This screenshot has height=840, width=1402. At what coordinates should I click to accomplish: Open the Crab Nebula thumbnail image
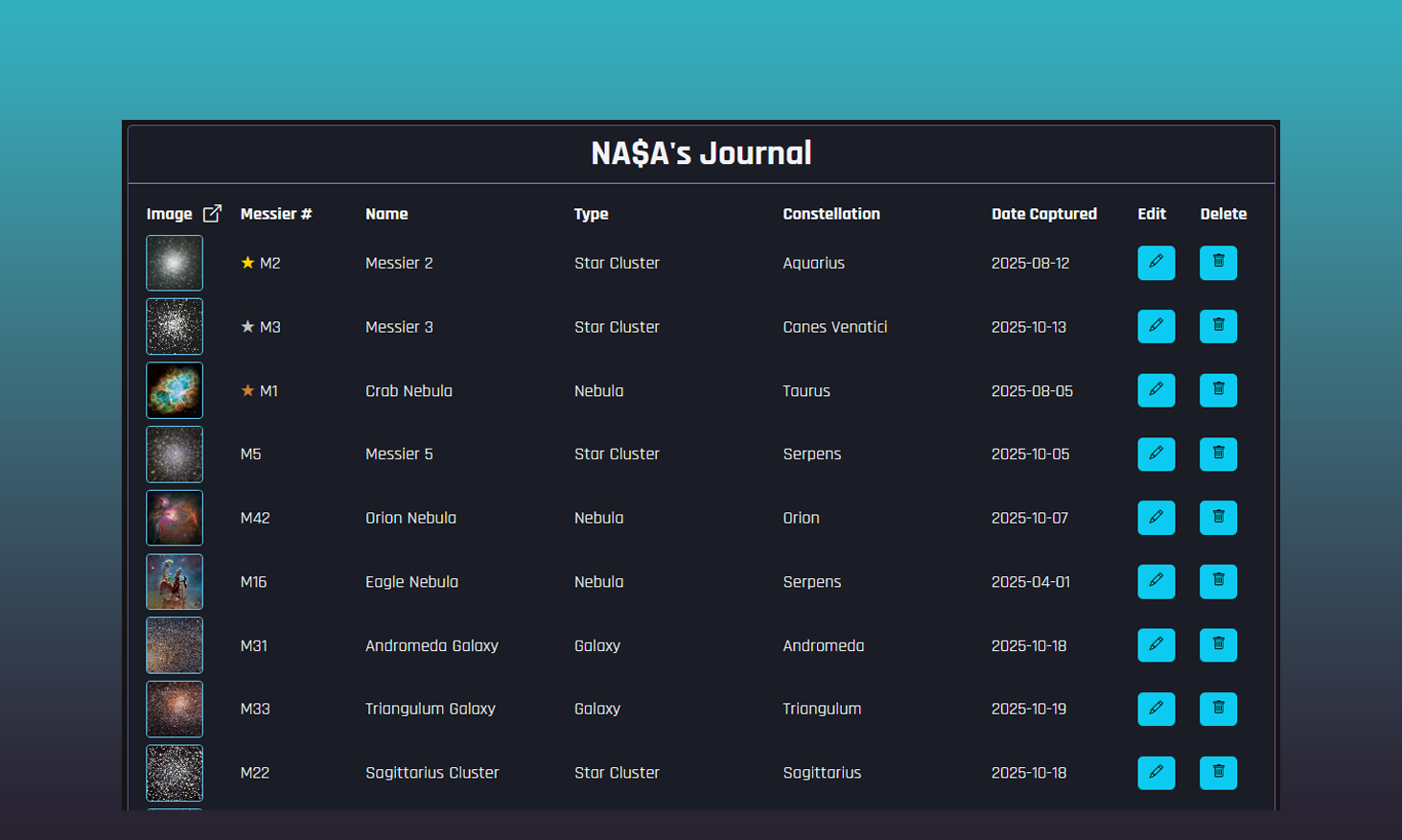[175, 390]
